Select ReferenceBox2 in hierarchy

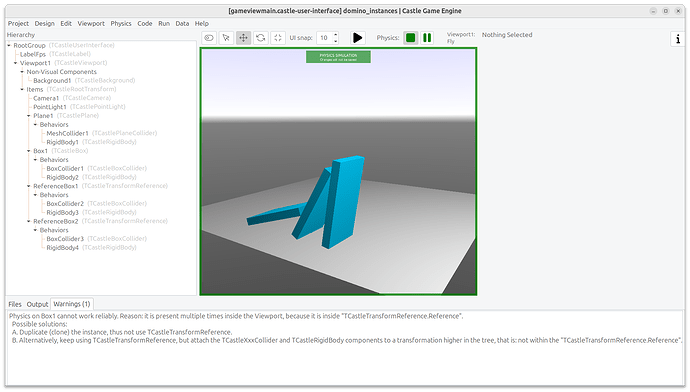pos(55,221)
